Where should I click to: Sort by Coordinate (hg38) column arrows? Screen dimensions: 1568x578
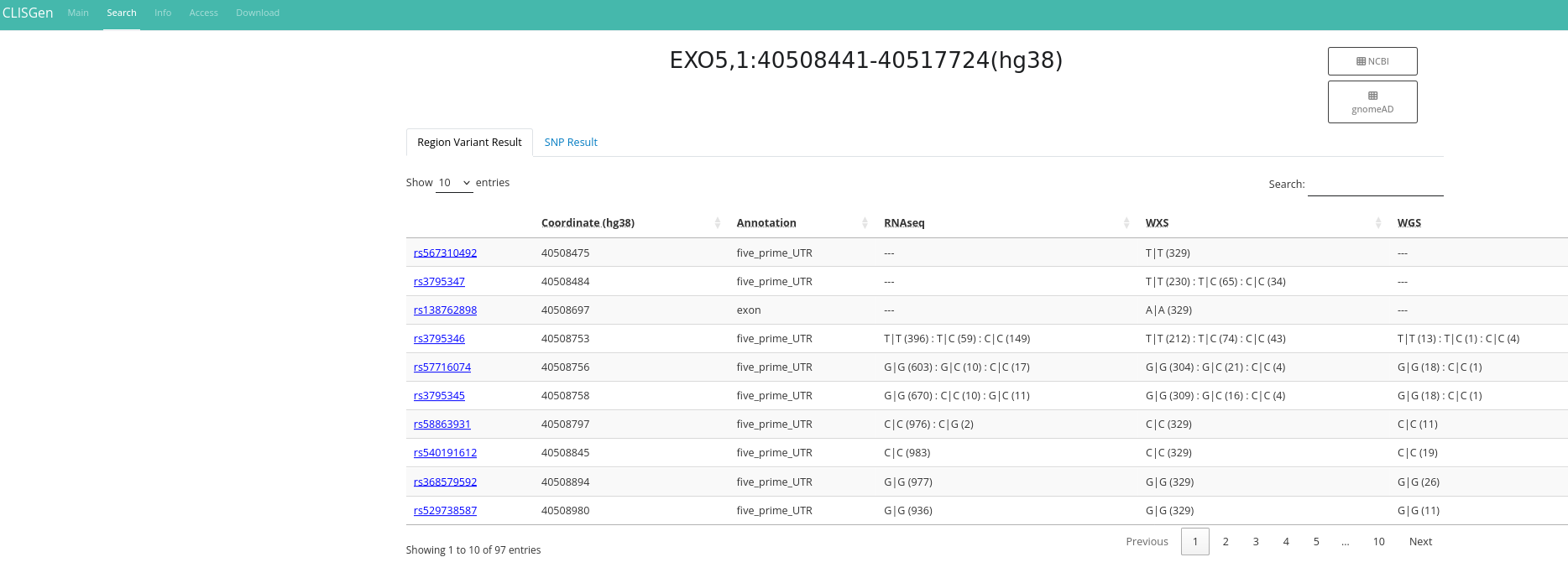tap(717, 223)
